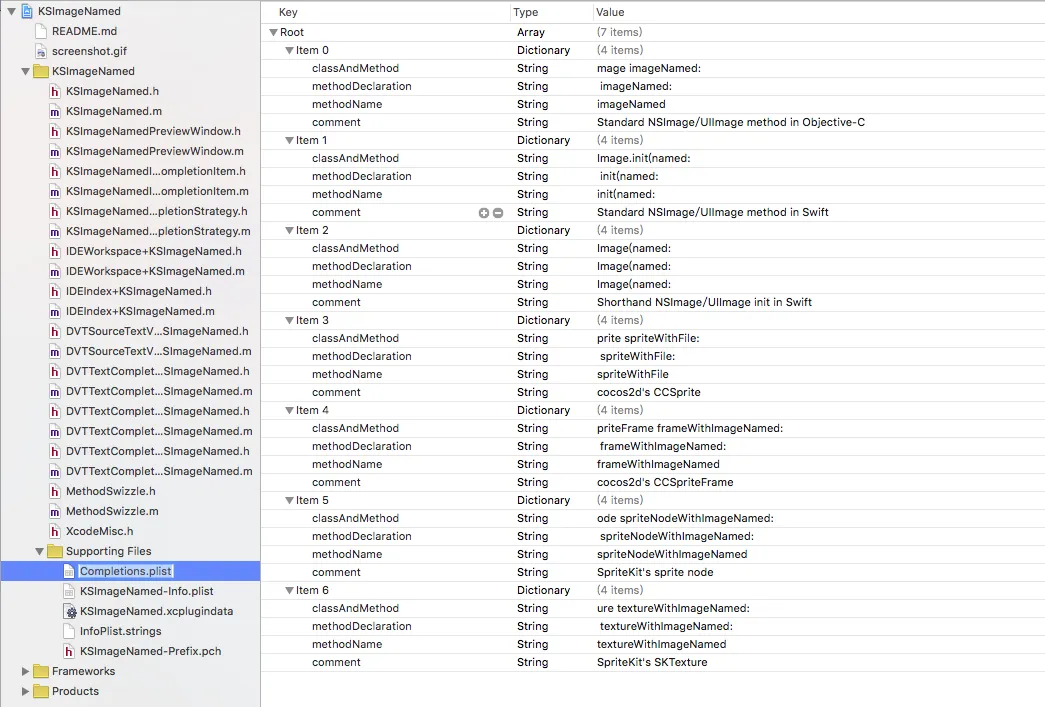Click the screenshot.gif file icon
The height and width of the screenshot is (707, 1045).
[41, 51]
